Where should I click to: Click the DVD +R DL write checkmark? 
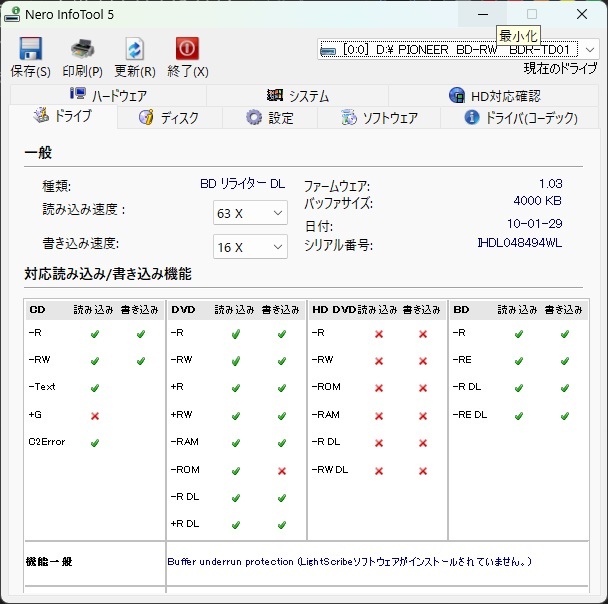click(282, 525)
